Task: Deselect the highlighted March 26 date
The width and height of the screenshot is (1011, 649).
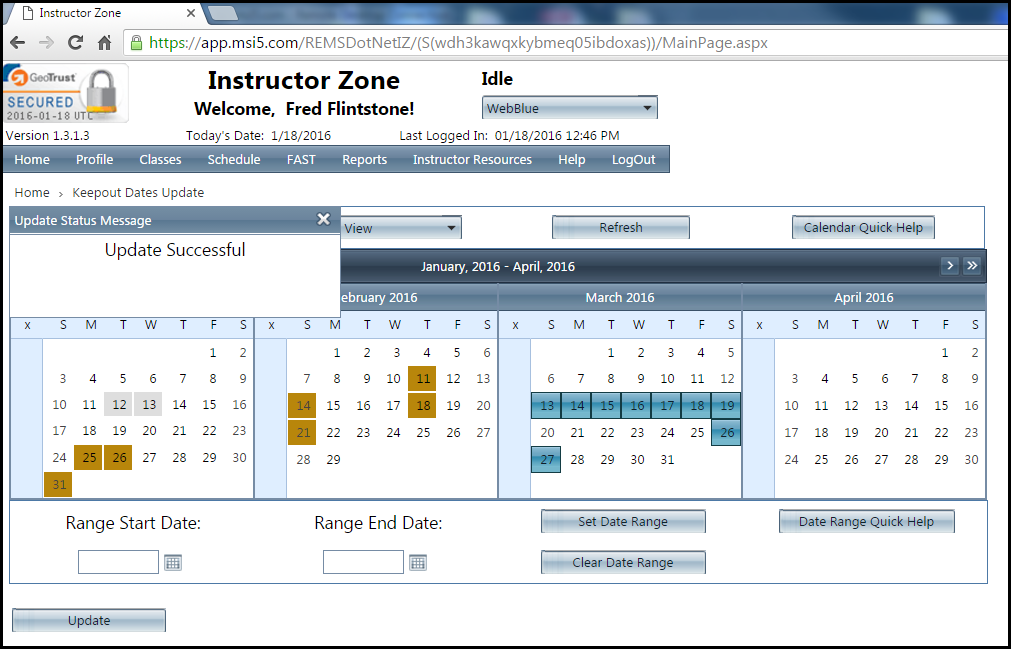Action: [726, 432]
